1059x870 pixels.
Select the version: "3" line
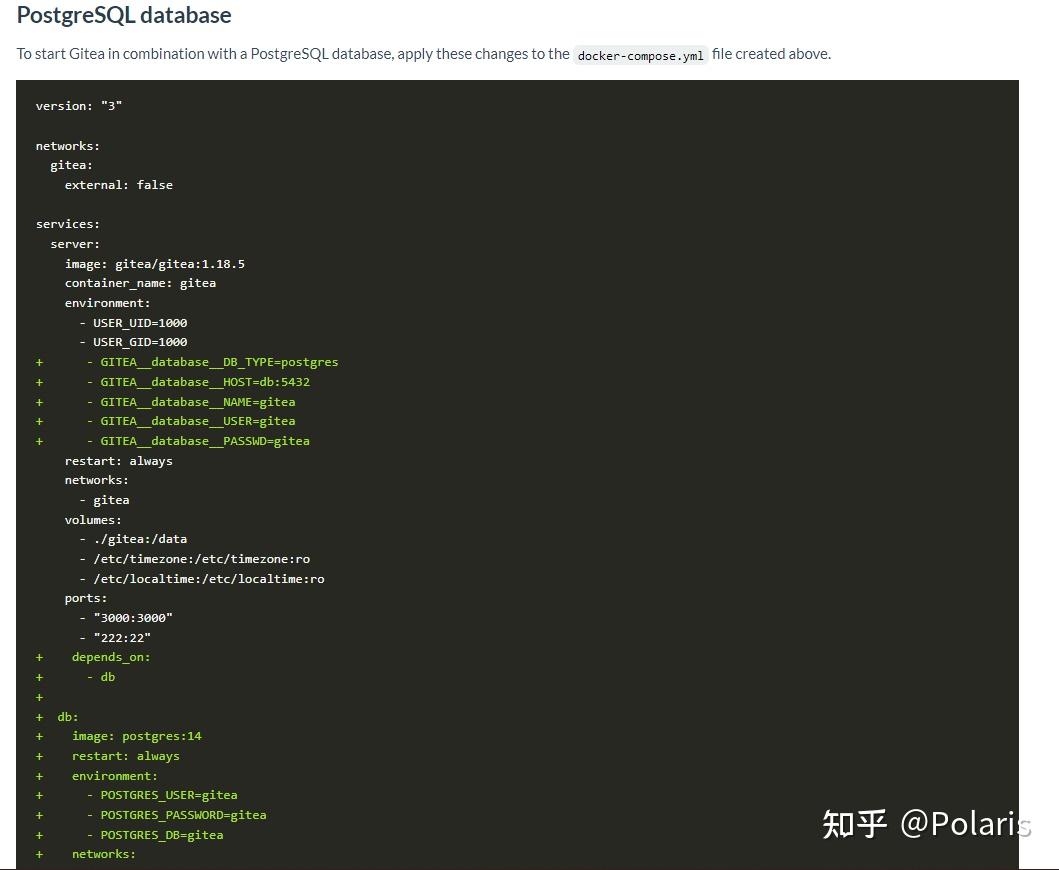pos(76,105)
